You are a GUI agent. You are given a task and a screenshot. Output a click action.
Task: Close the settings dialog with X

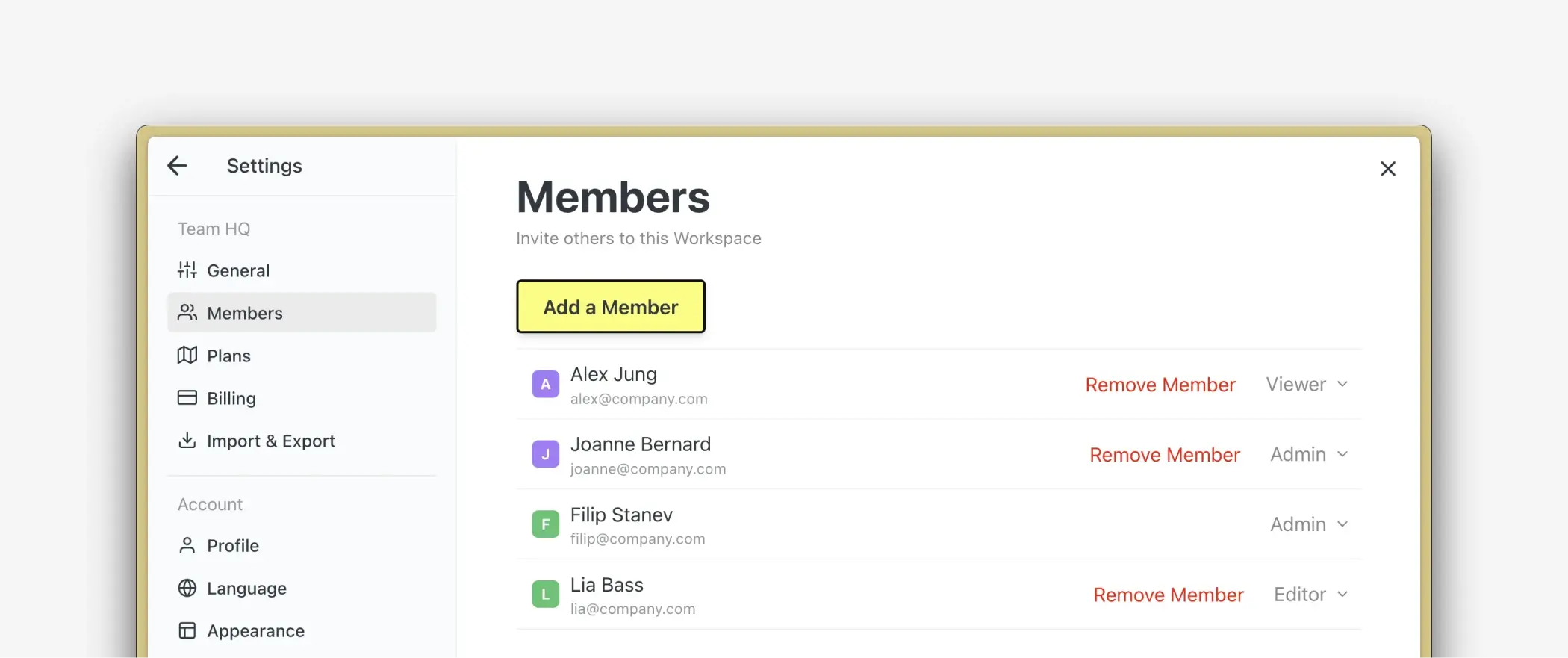(1387, 169)
